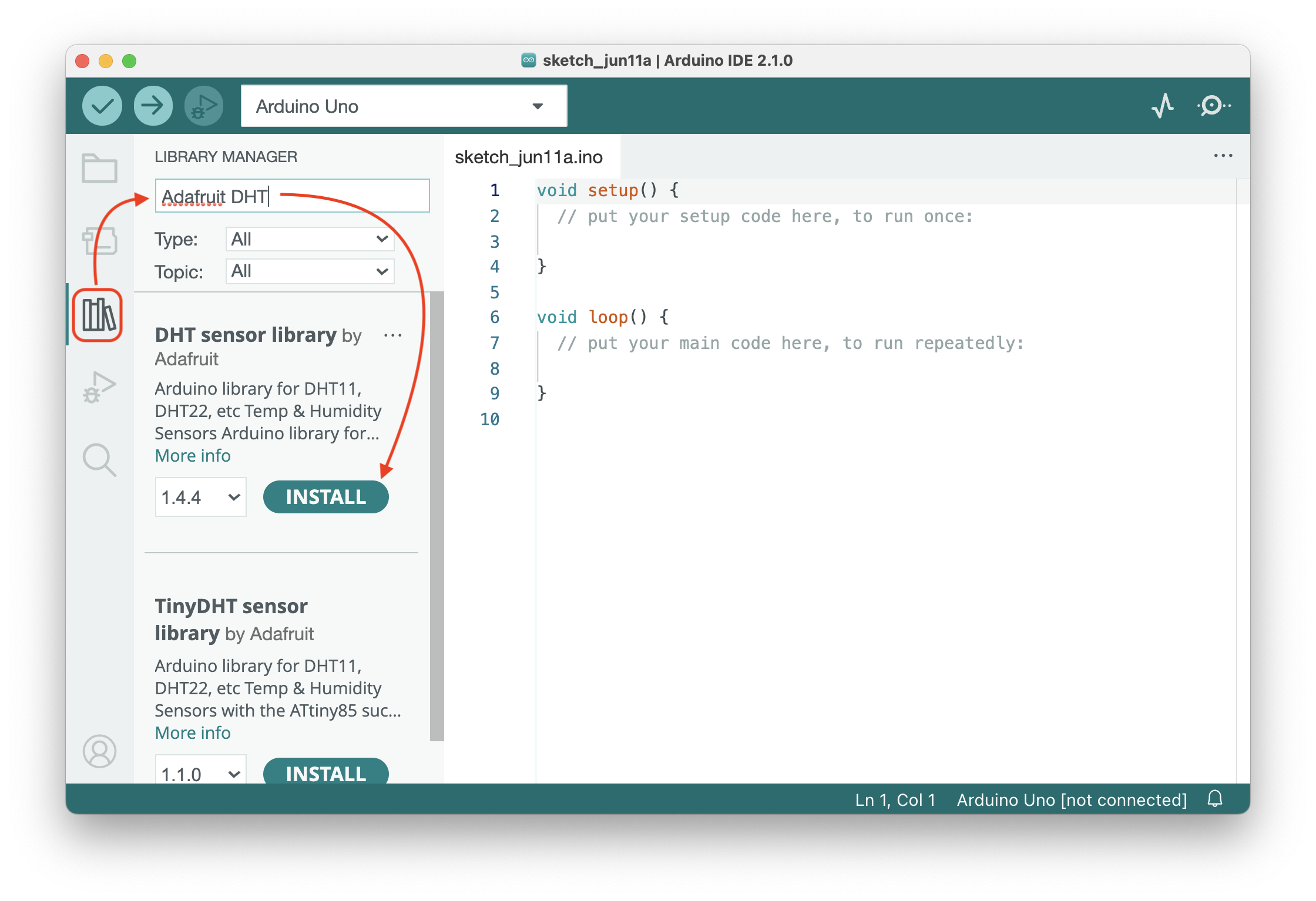
Task: Place cursor on void setup() line
Action: click(x=607, y=190)
